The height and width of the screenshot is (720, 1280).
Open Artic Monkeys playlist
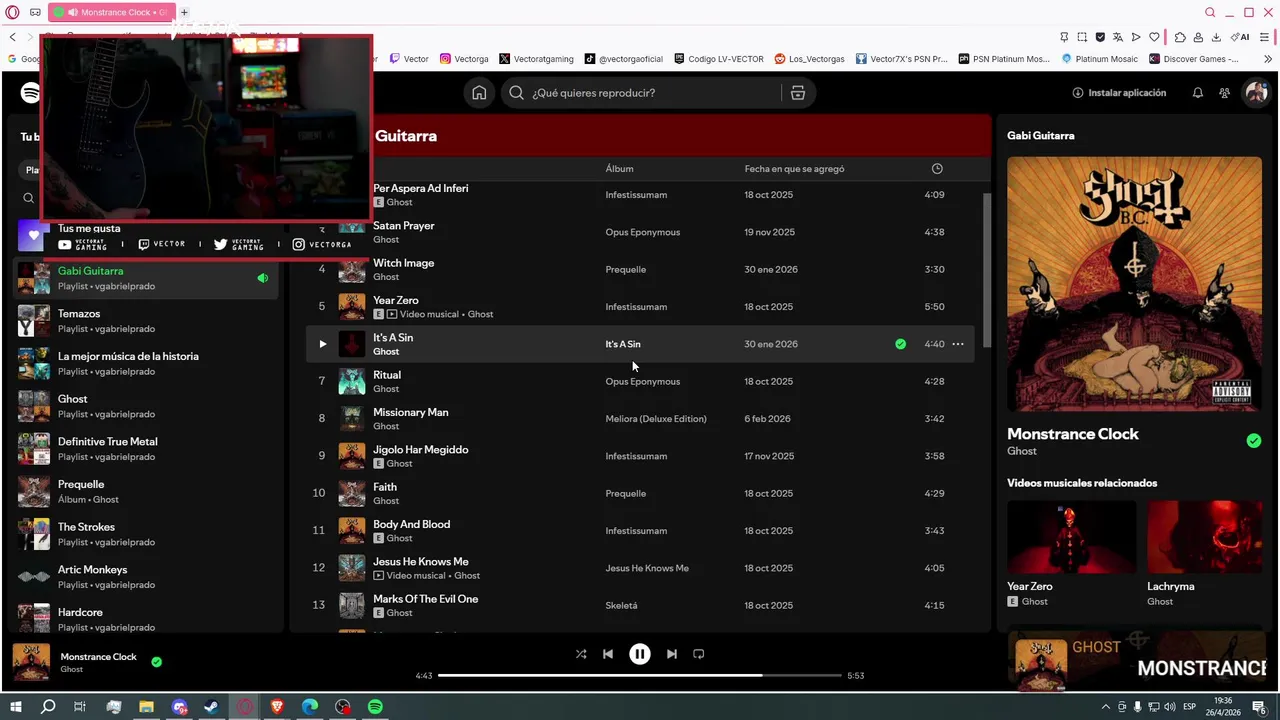click(x=145, y=577)
